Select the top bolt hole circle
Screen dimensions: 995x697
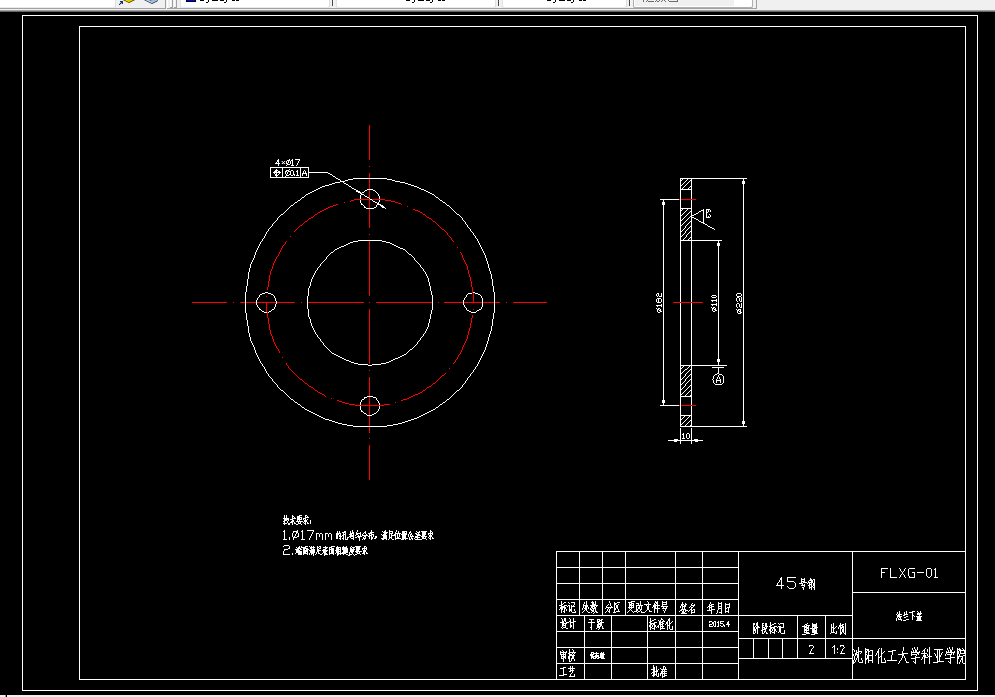click(x=370, y=199)
